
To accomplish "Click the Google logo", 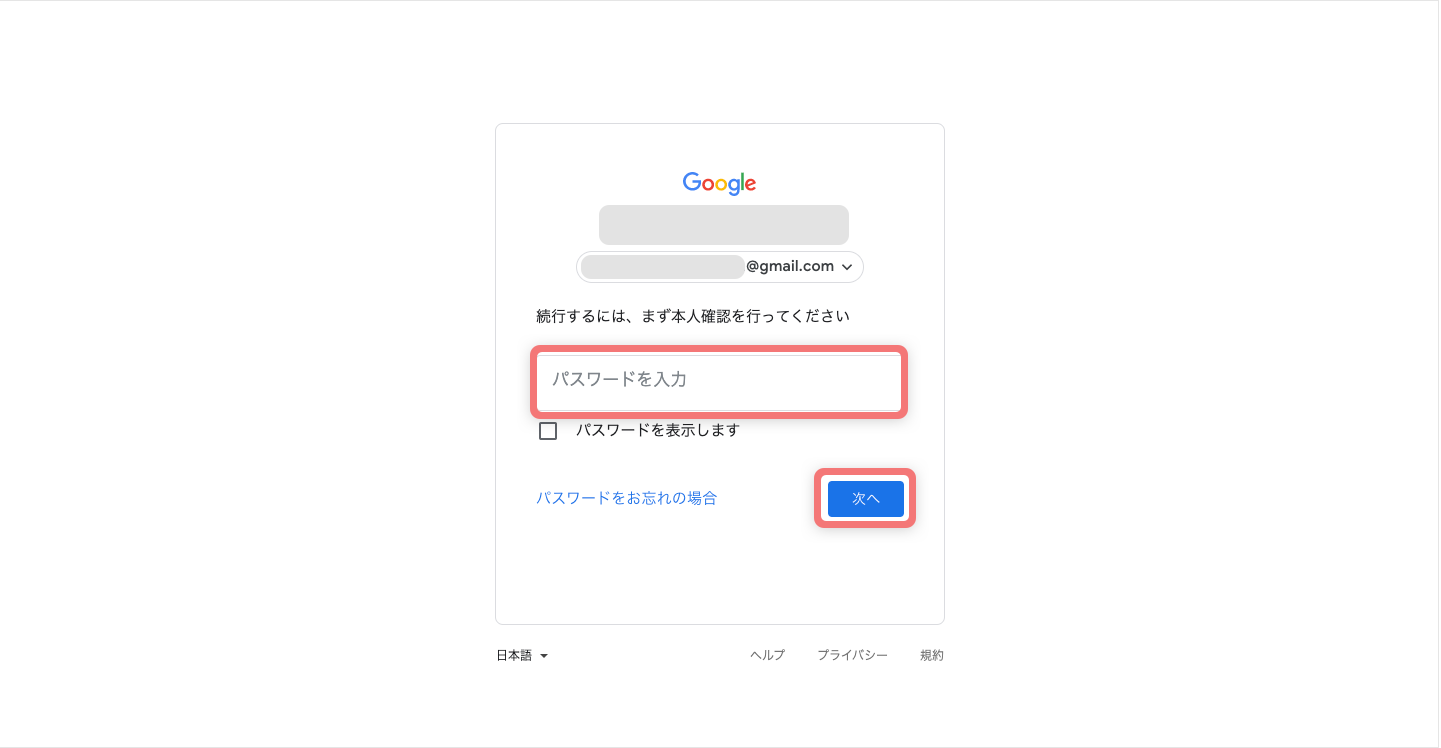I will coord(719,183).
